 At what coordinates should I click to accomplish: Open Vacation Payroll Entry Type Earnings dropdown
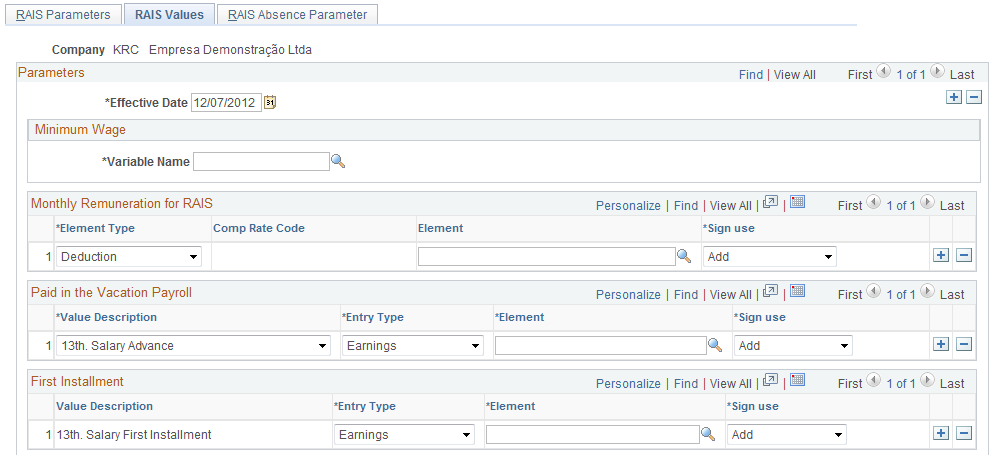pyautogui.click(x=413, y=346)
